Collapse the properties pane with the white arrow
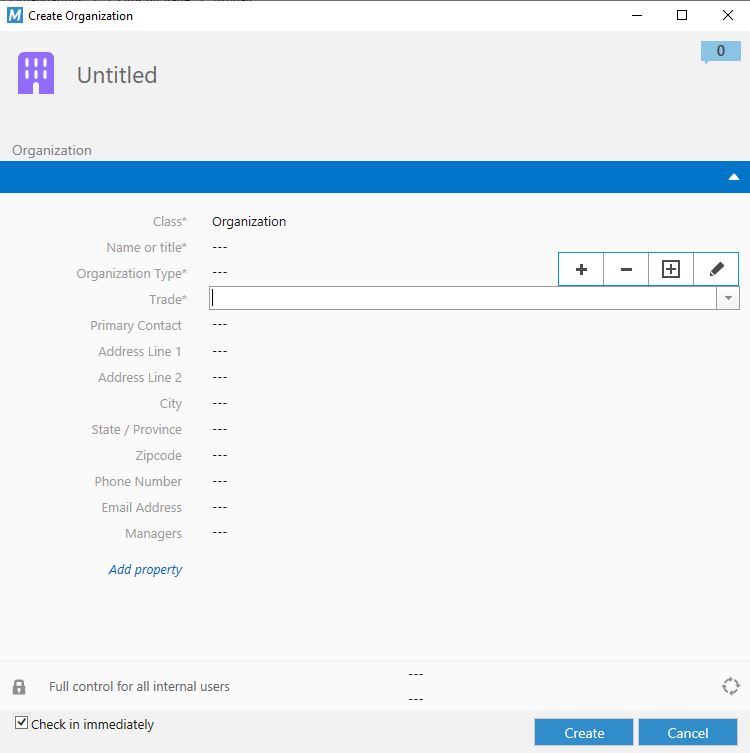This screenshot has width=750, height=753. pos(733,177)
